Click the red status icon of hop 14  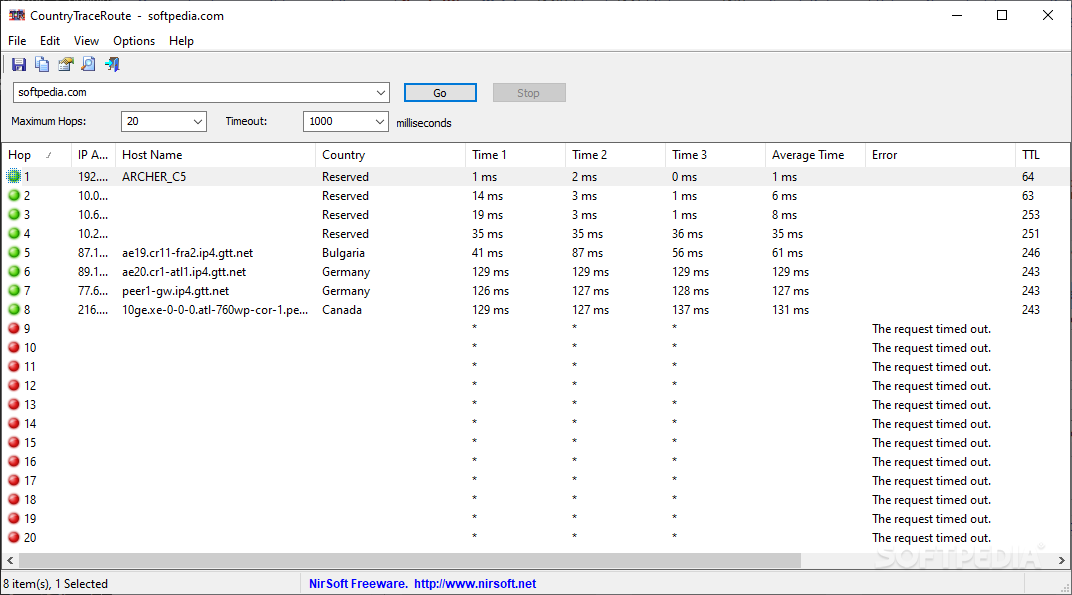pos(14,423)
